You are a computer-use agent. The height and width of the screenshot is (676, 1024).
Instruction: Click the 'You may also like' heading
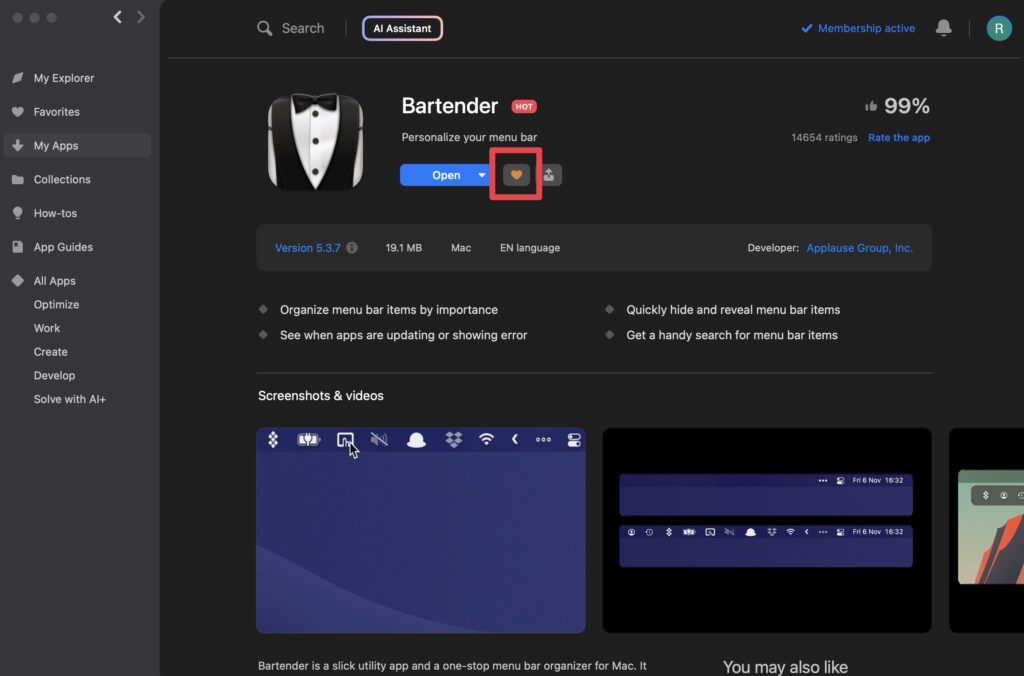(785, 667)
